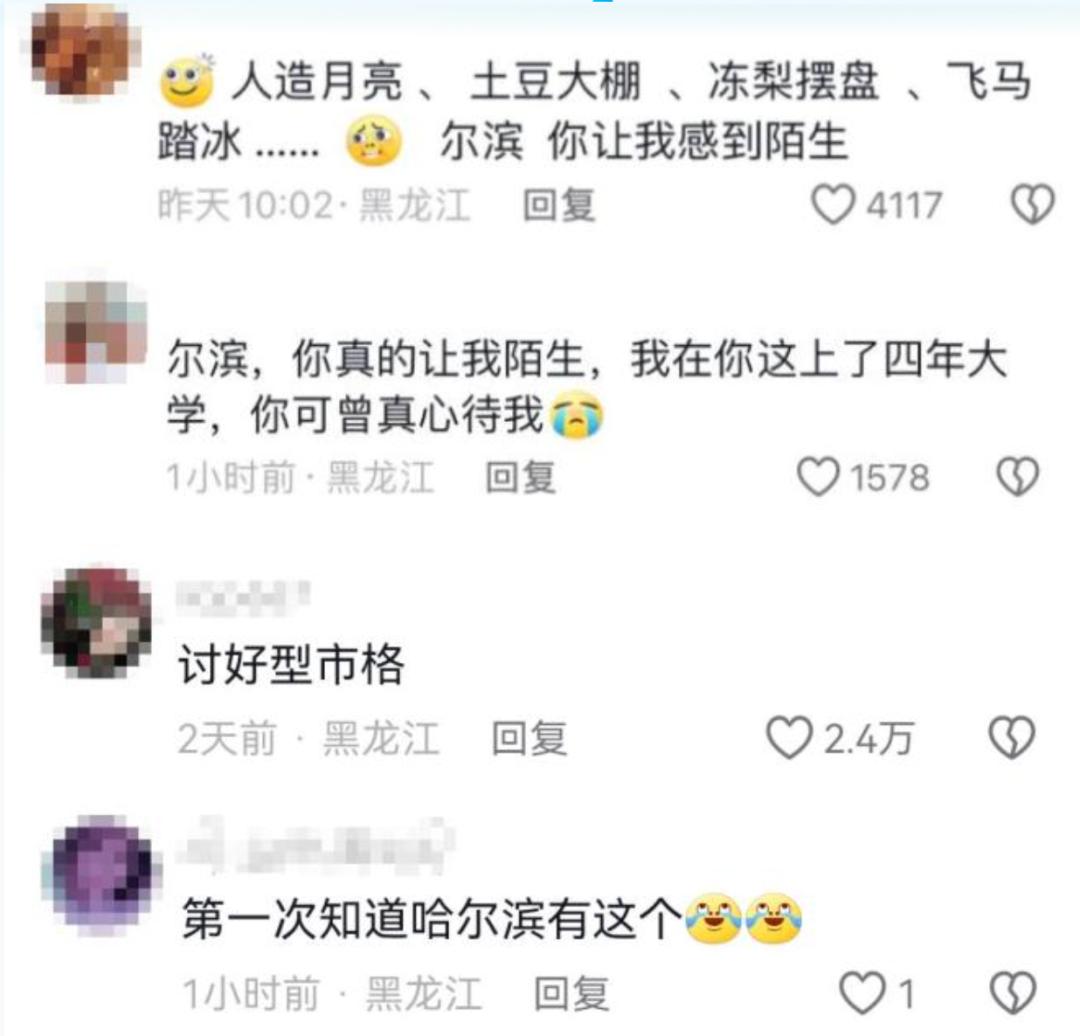Viewport: 1080px width, 1036px height.
Task: Reply to 第一次知道哈尔滨有这个 comment
Action: (x=571, y=993)
